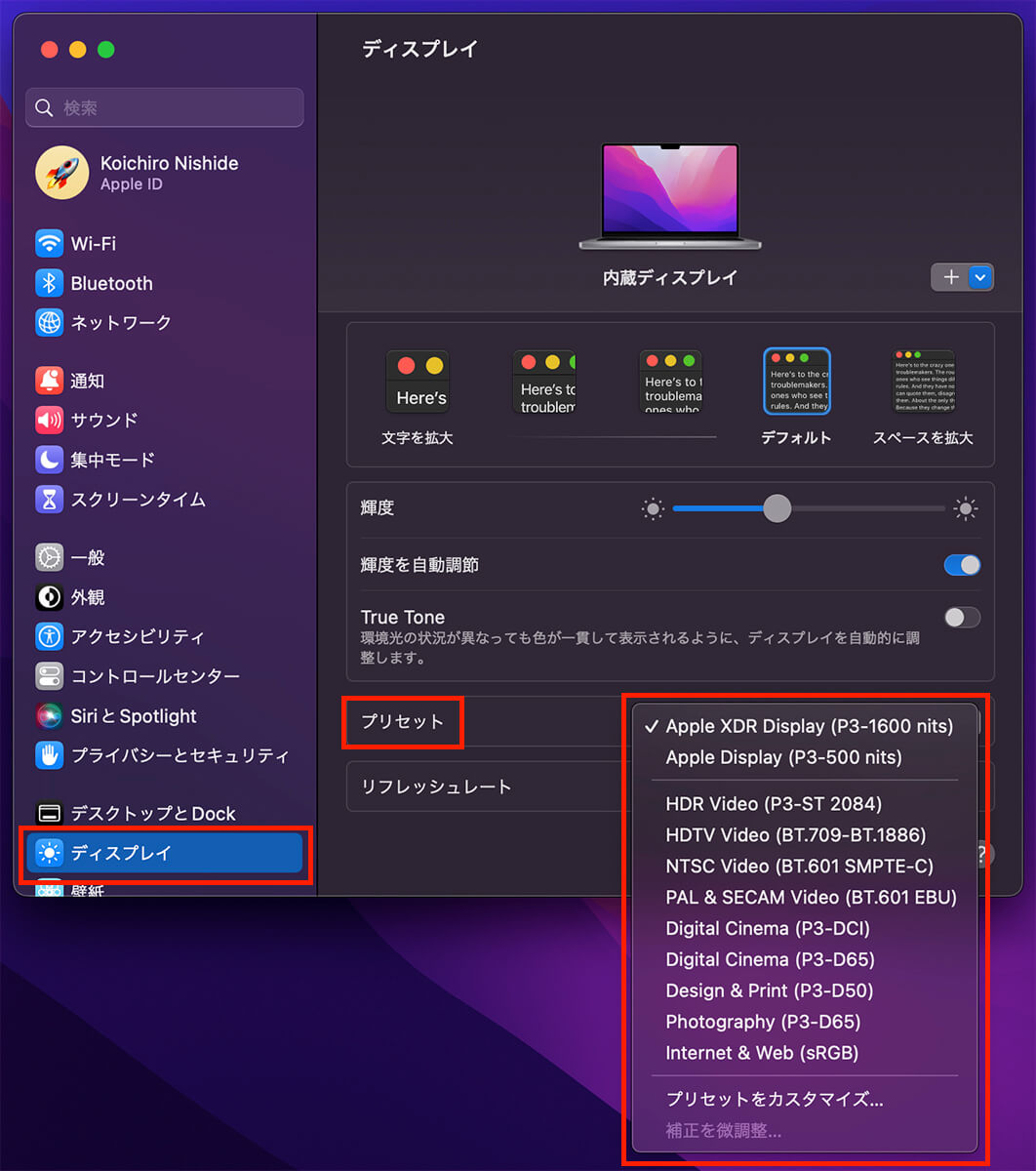Open Wi-Fi settings icon in sidebar
Screen dimensions: 1036x1171
pos(49,244)
